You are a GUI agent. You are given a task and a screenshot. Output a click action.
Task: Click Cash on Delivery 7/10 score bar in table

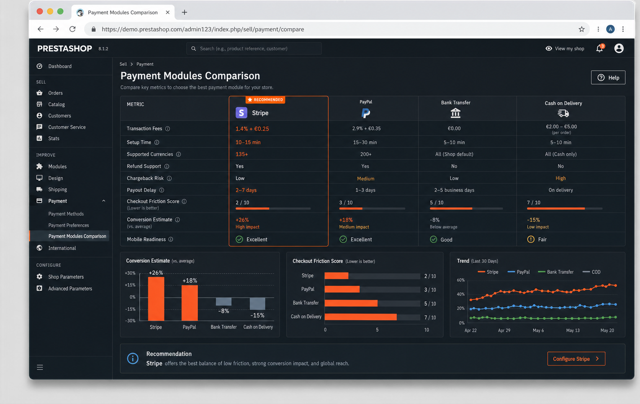click(x=565, y=209)
